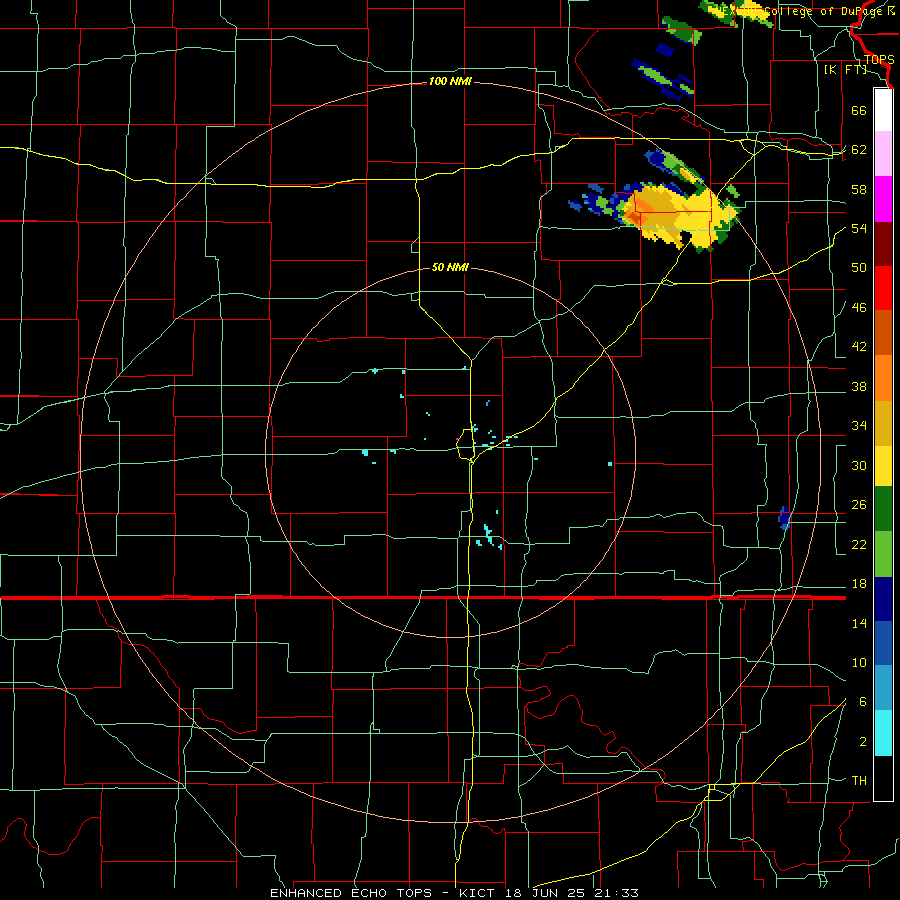Screen dimensions: 900x900
Task: Pick the light green legend swatch near 22
Action: point(883,554)
